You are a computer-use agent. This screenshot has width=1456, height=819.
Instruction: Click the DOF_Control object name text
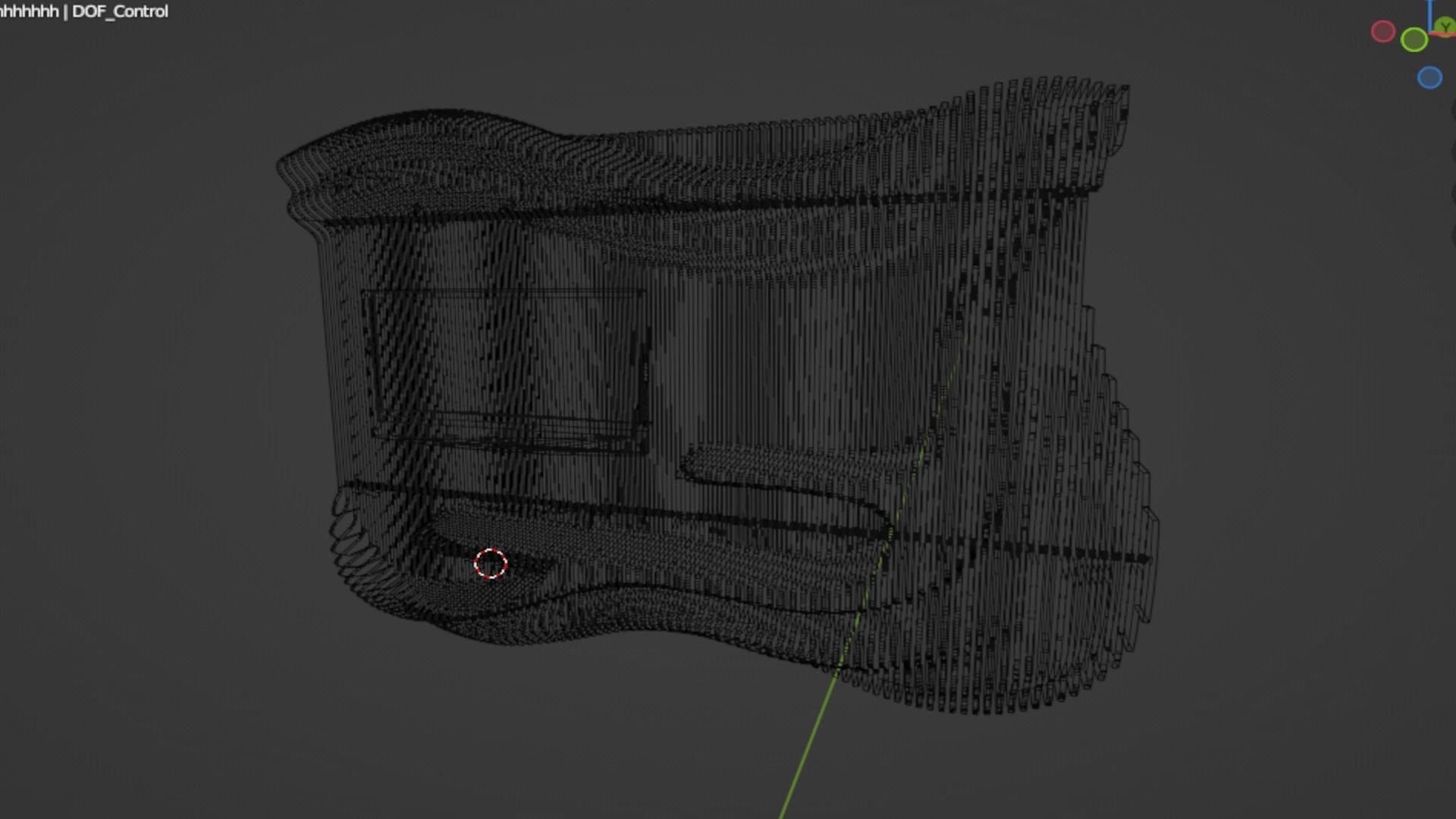point(120,11)
